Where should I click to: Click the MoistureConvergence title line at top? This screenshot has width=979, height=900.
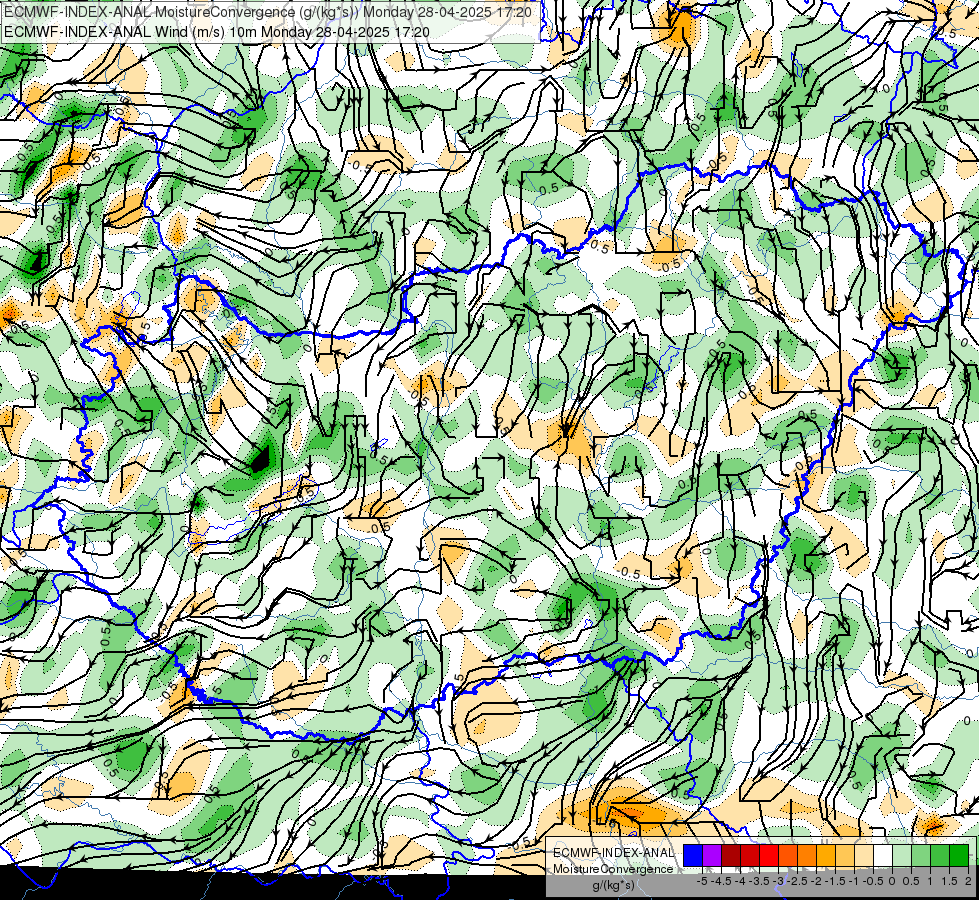pos(268,12)
